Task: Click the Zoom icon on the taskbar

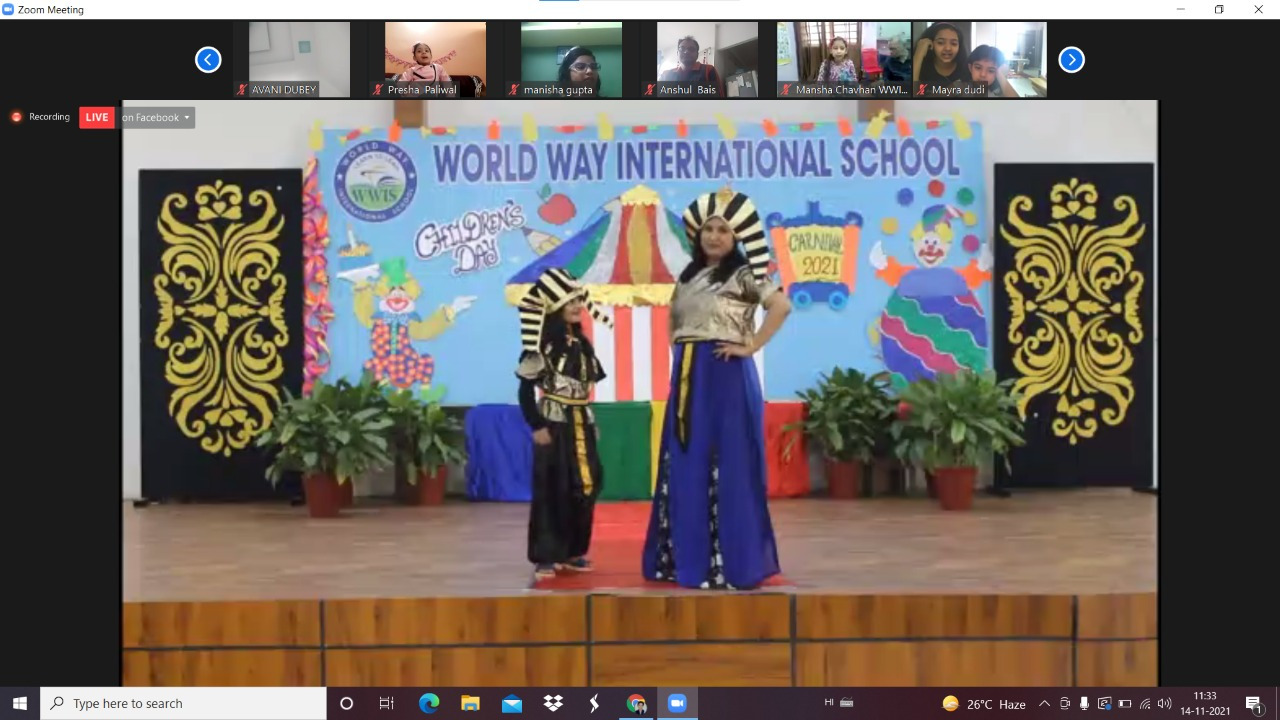Action: point(677,703)
